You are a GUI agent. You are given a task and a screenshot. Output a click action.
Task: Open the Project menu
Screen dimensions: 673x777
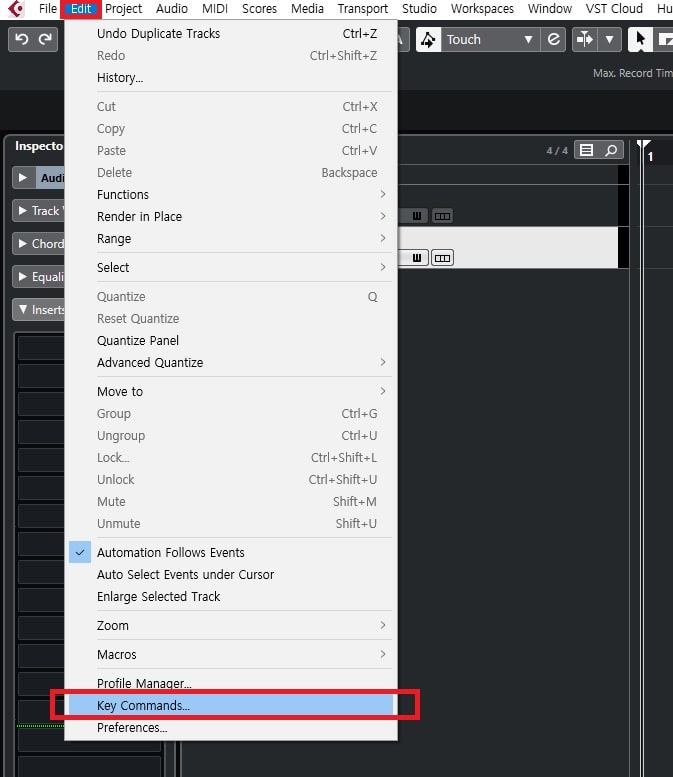[123, 8]
